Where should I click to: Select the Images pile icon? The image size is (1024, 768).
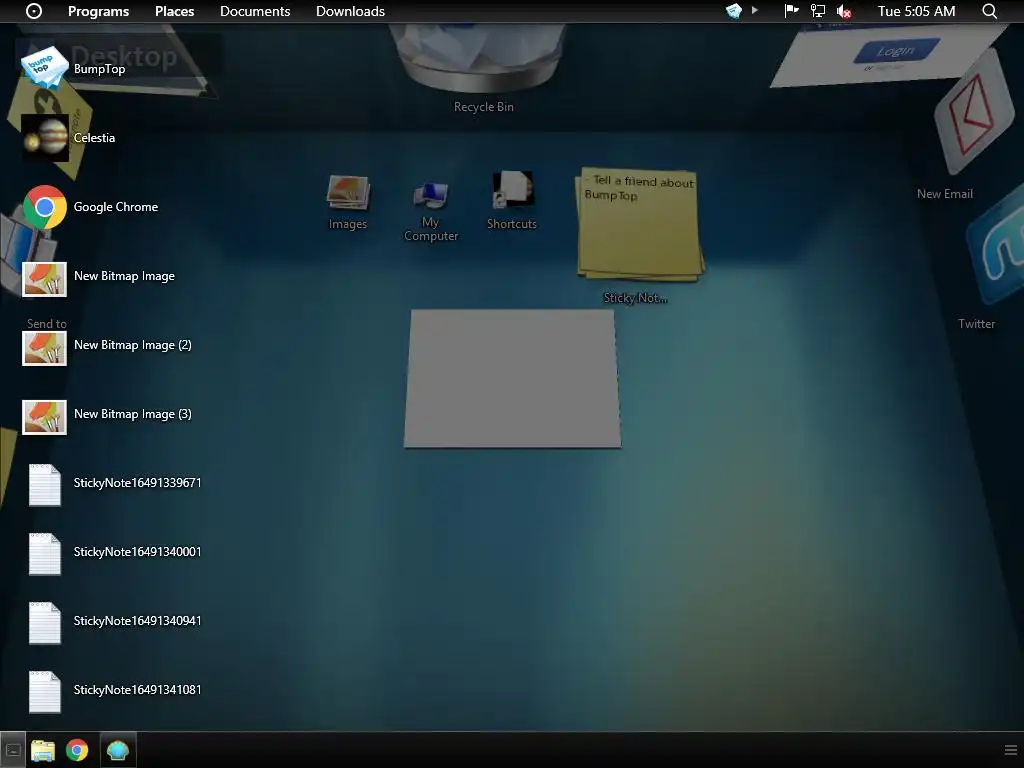(x=348, y=193)
